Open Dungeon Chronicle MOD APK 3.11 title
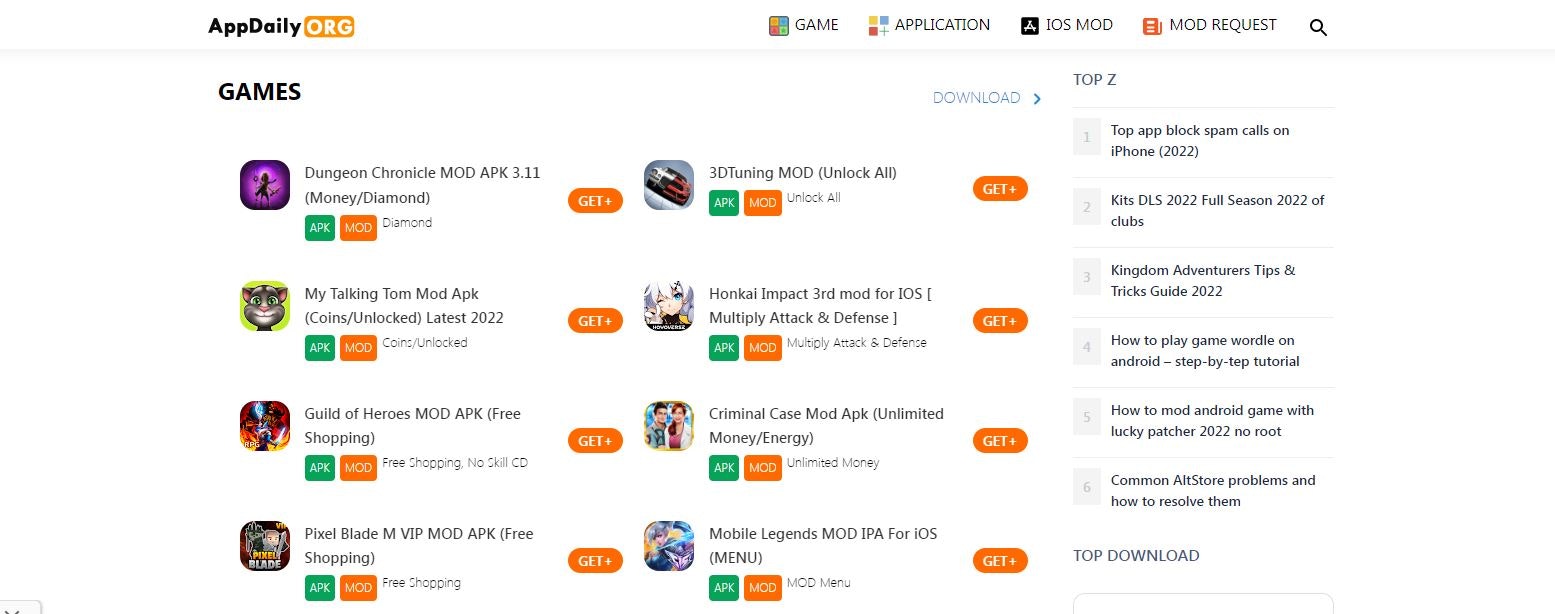 422,185
